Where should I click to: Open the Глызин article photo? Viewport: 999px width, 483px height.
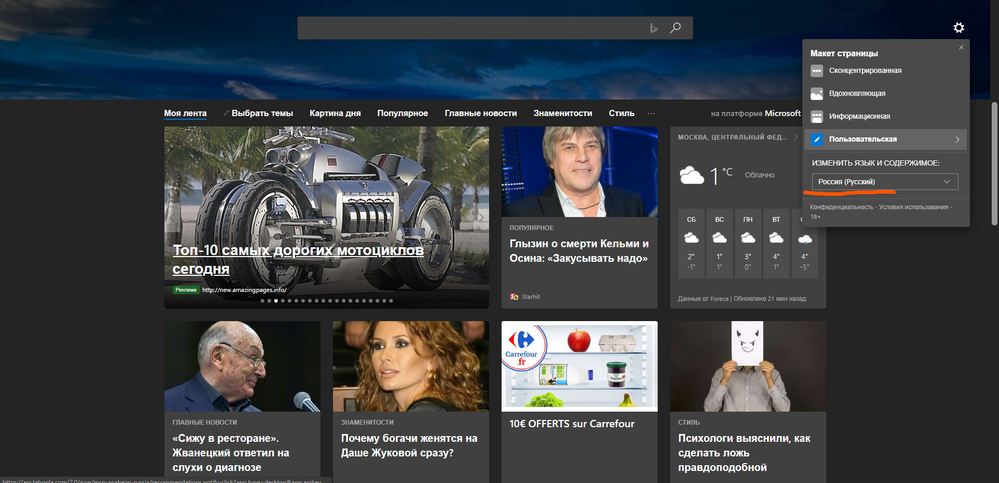pos(579,172)
